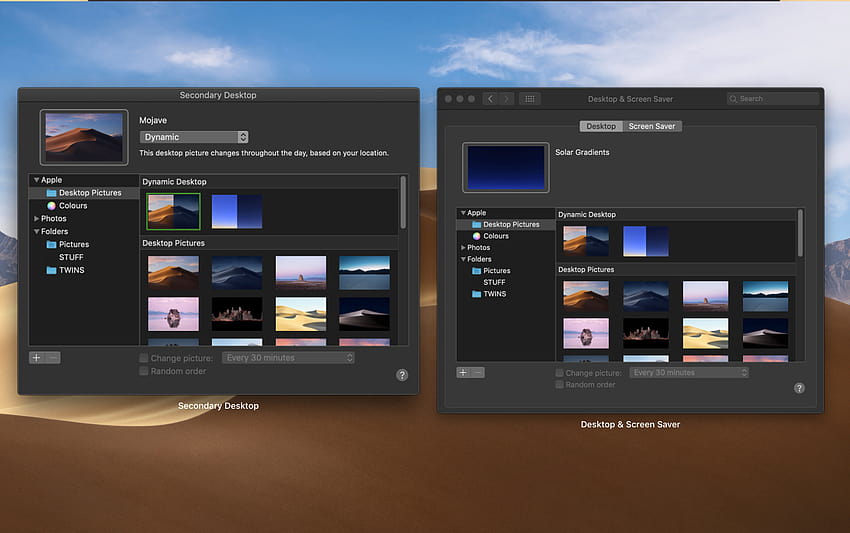
Task: Switch to the Desktop tab
Action: click(601, 126)
